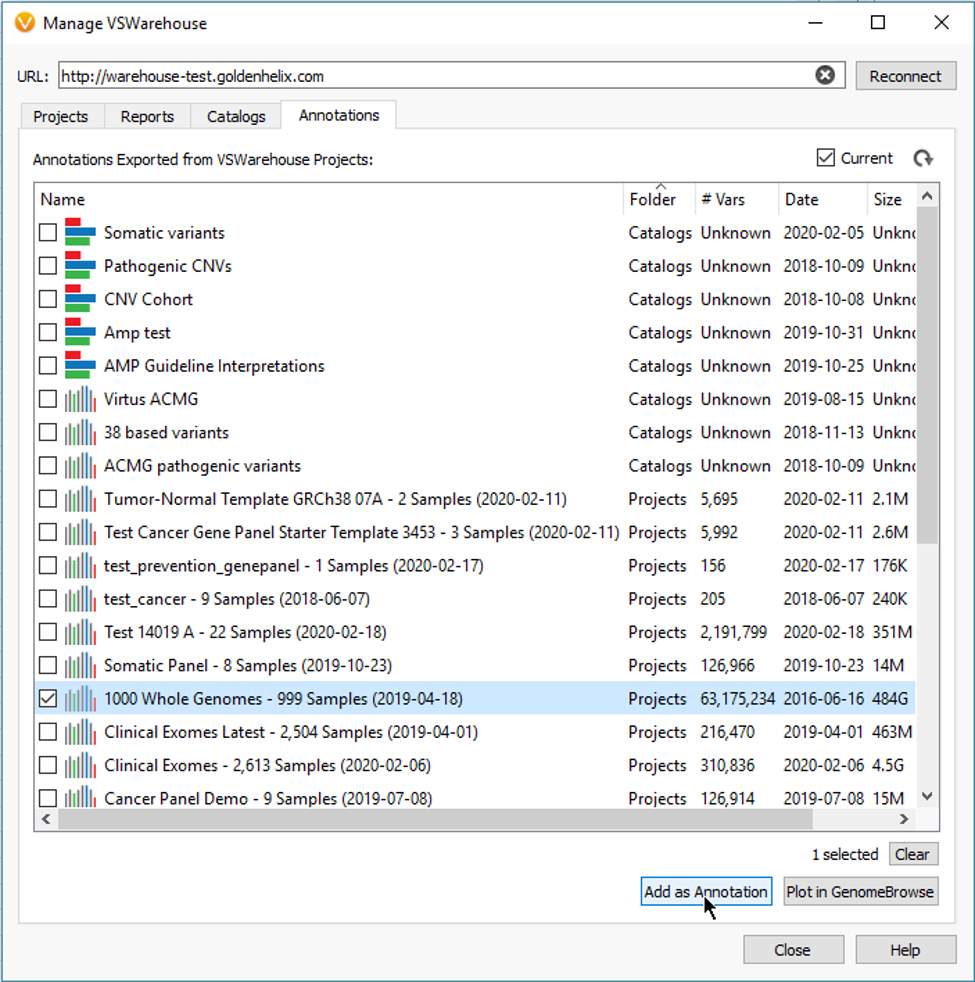Click the Plot in GenomeBrowse button

[860, 892]
